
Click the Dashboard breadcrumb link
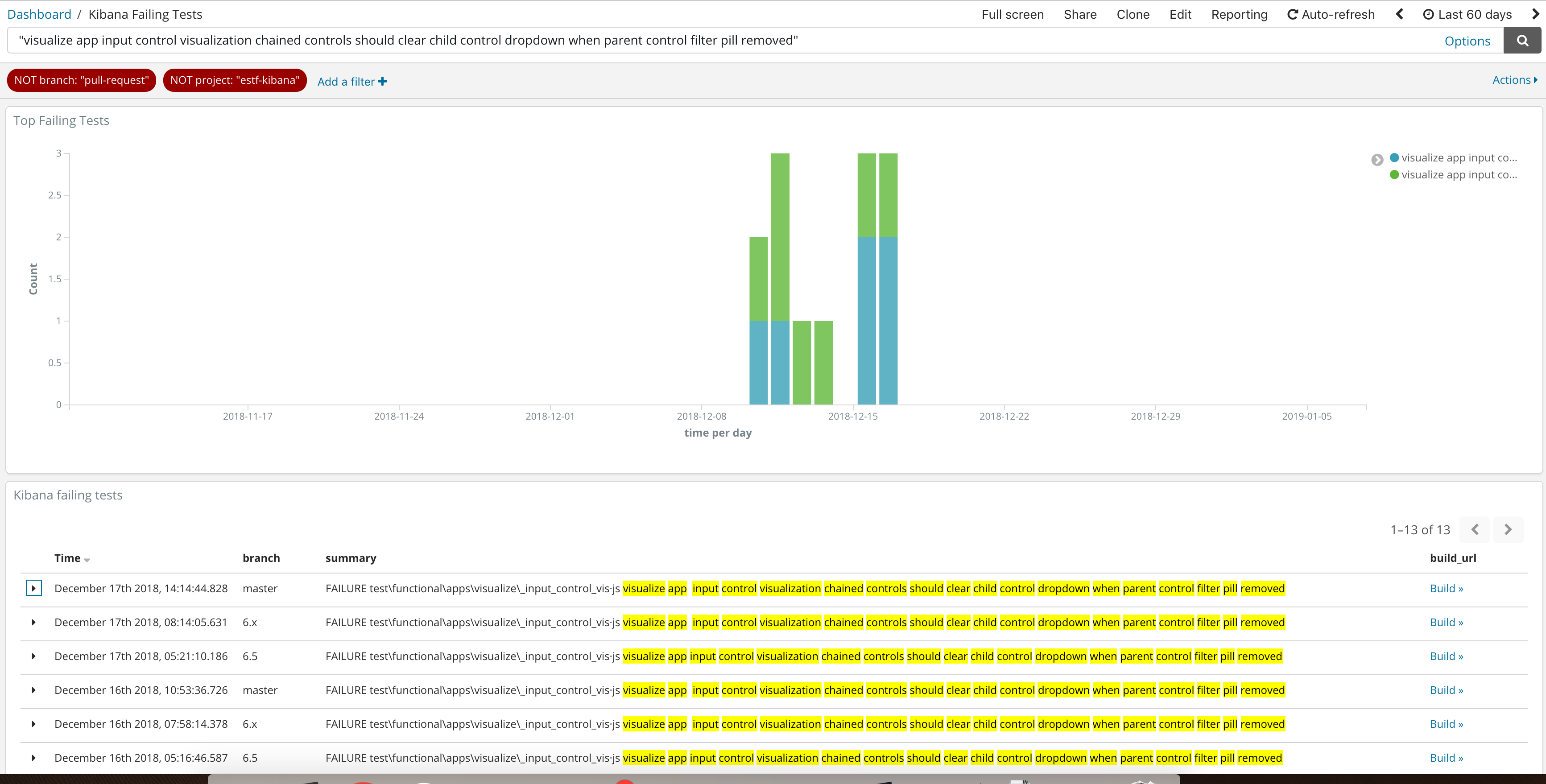[x=39, y=14]
